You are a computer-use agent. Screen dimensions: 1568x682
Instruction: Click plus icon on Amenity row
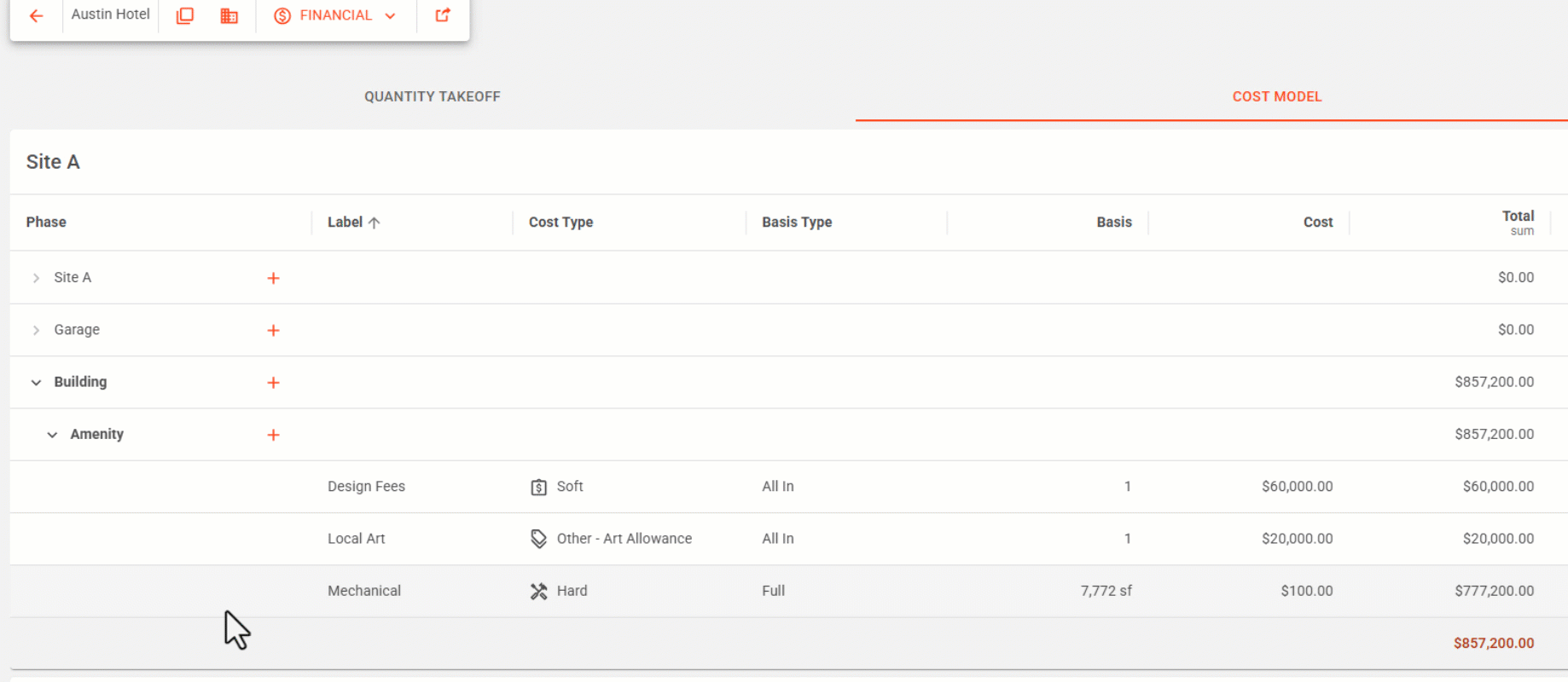click(273, 435)
